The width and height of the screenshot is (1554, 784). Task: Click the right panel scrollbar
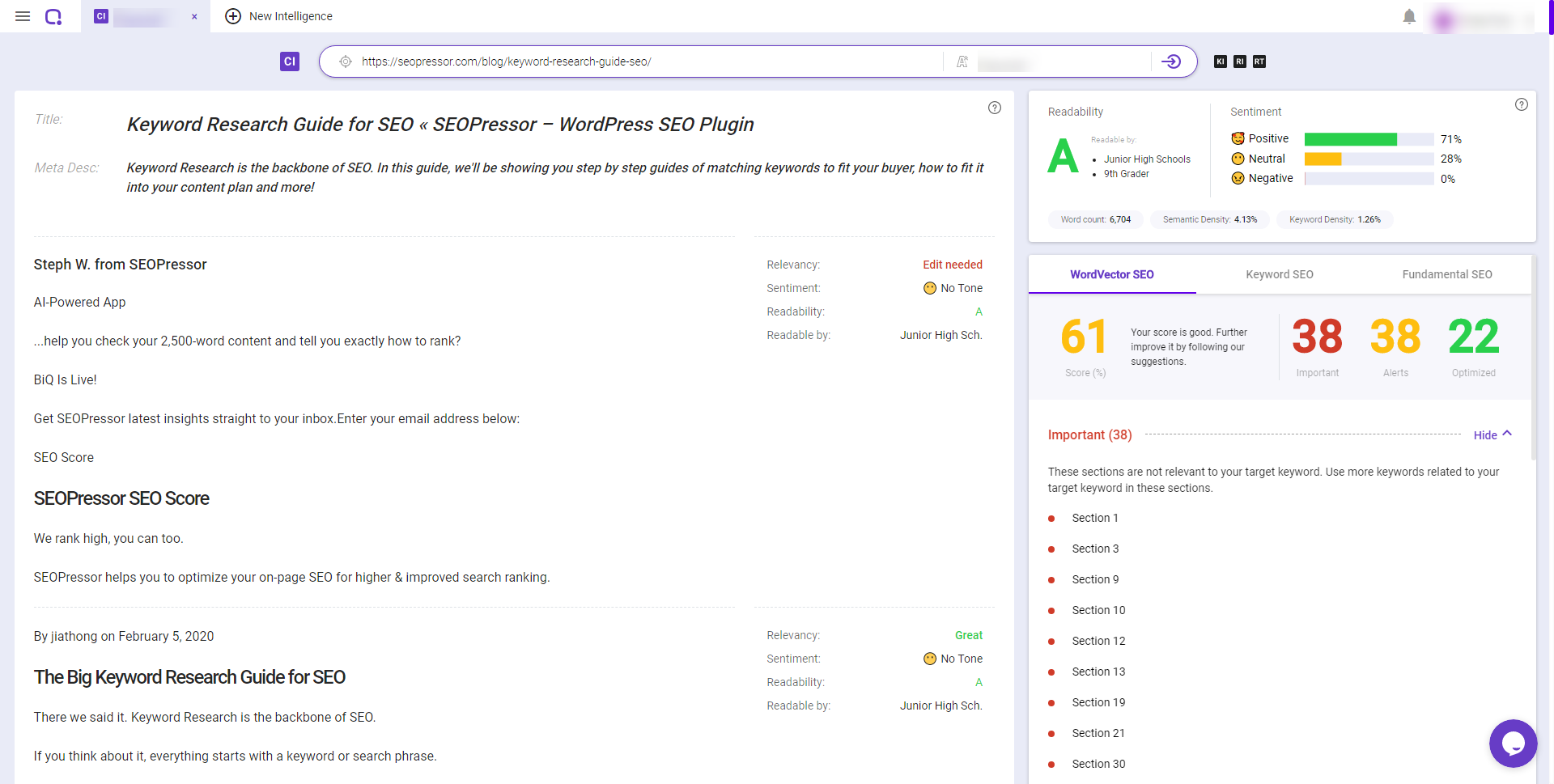(1533, 358)
